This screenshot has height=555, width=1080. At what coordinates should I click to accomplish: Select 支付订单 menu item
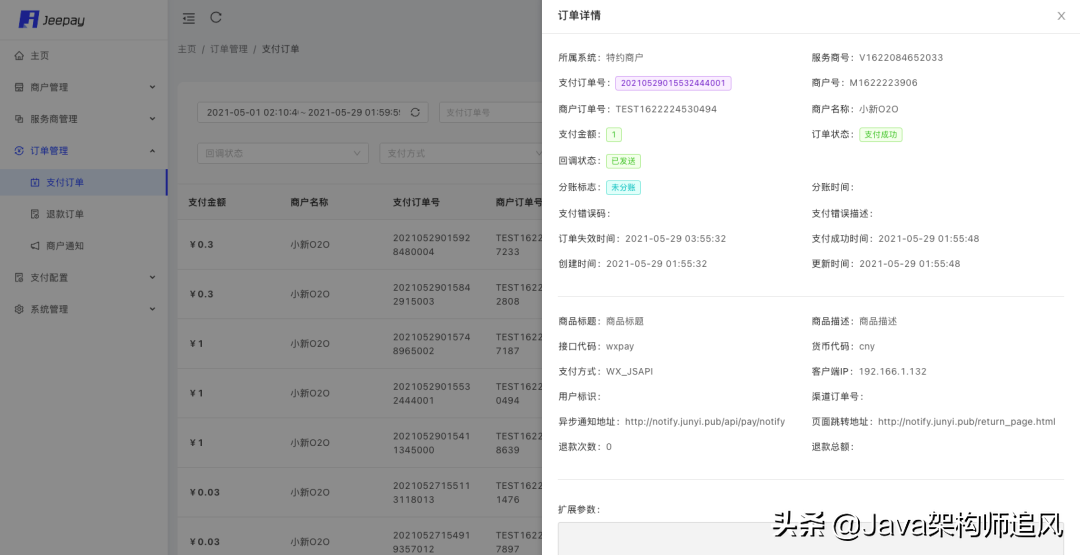[x=83, y=182]
